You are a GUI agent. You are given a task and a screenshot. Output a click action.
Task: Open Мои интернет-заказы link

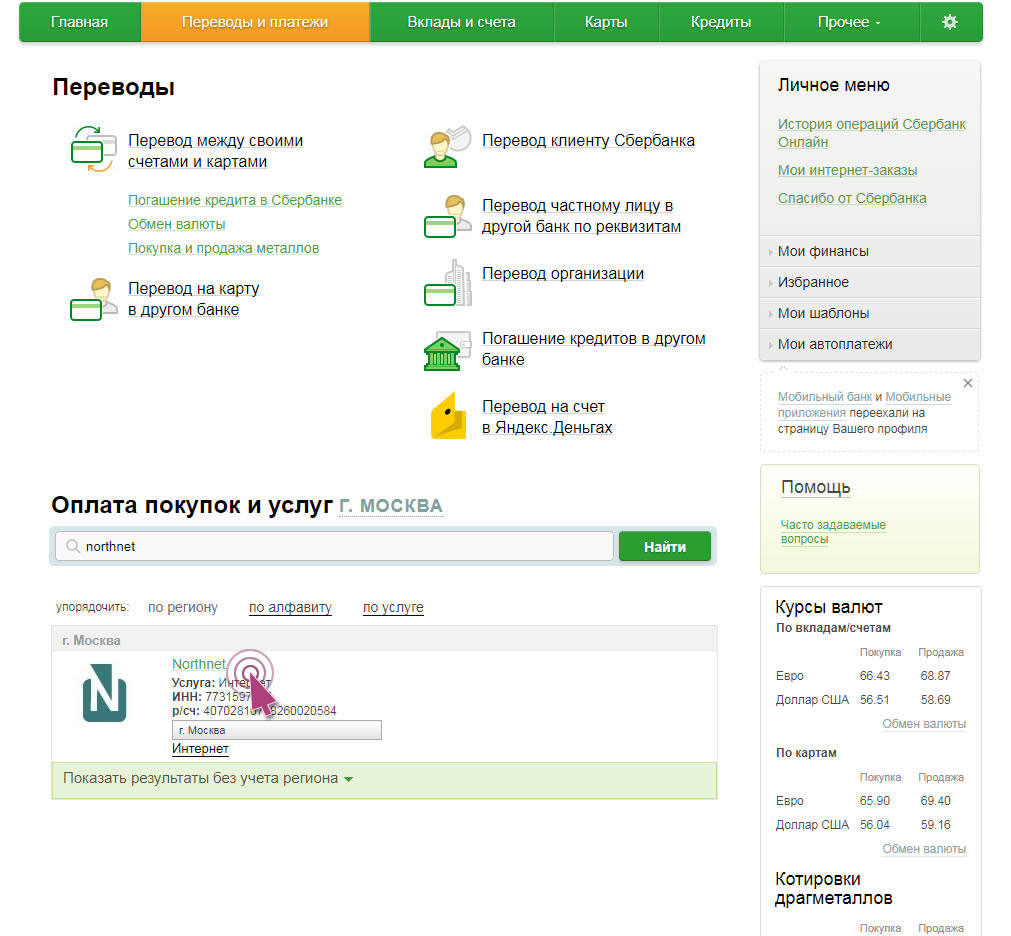point(847,170)
